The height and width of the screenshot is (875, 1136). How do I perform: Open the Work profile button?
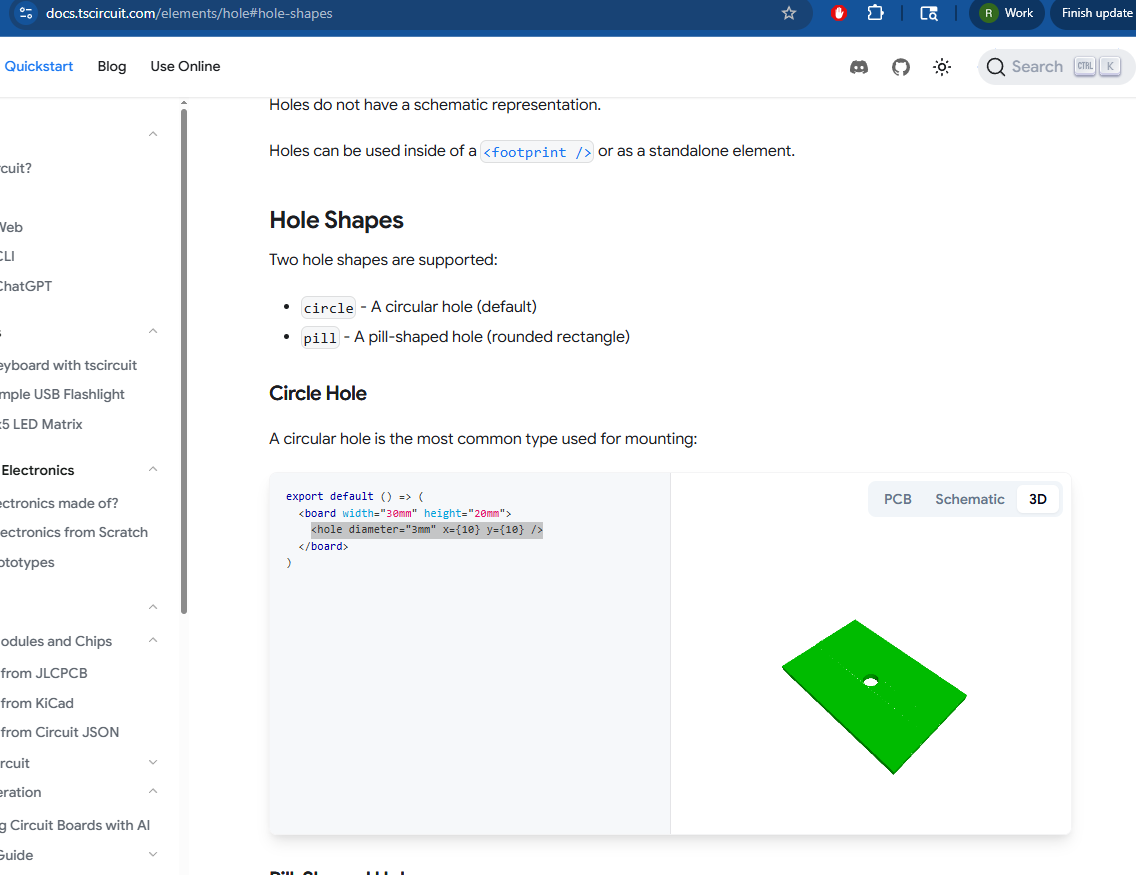(1006, 13)
